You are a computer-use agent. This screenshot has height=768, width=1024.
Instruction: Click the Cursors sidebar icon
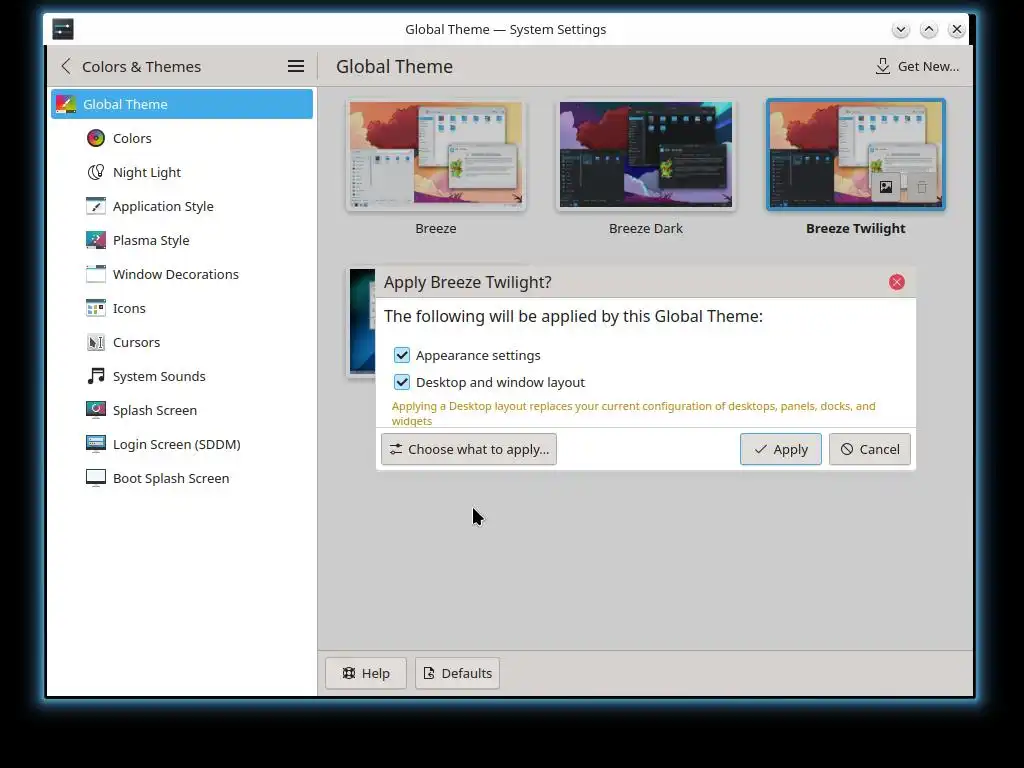pyautogui.click(x=96, y=342)
